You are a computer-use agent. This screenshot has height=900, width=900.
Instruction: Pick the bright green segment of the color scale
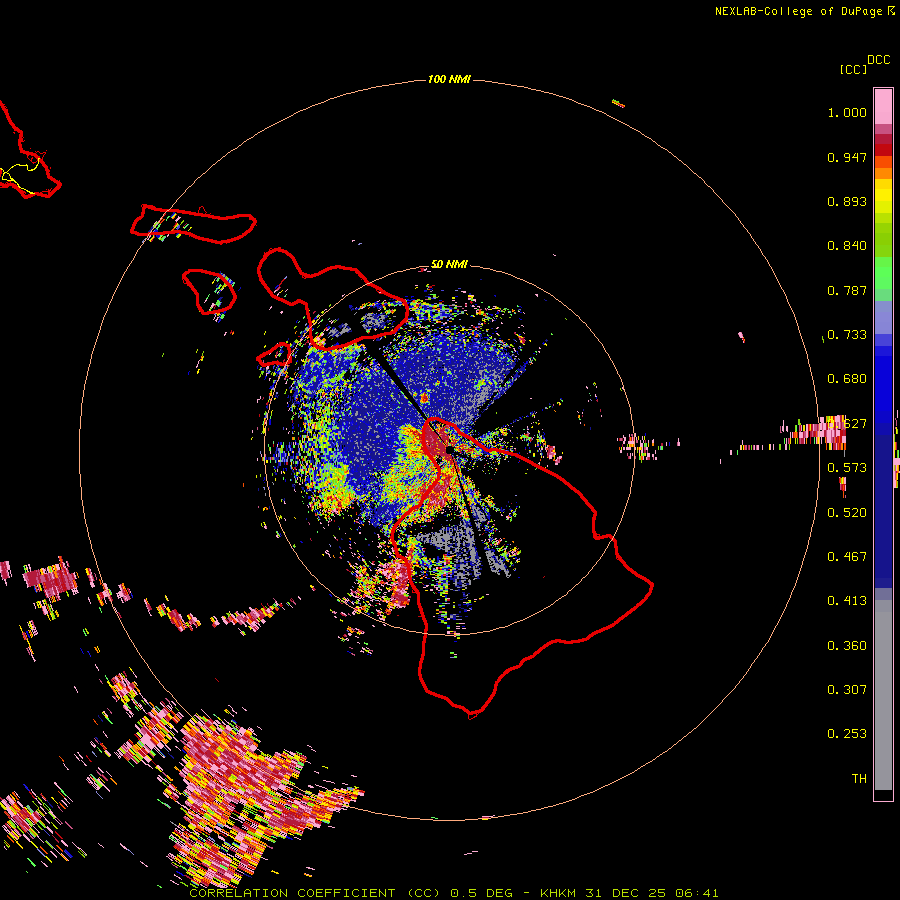click(x=883, y=273)
